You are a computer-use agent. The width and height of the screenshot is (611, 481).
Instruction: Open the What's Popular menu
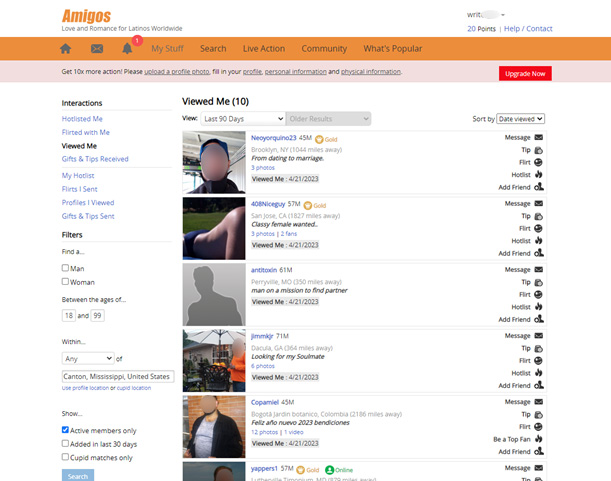coord(393,49)
